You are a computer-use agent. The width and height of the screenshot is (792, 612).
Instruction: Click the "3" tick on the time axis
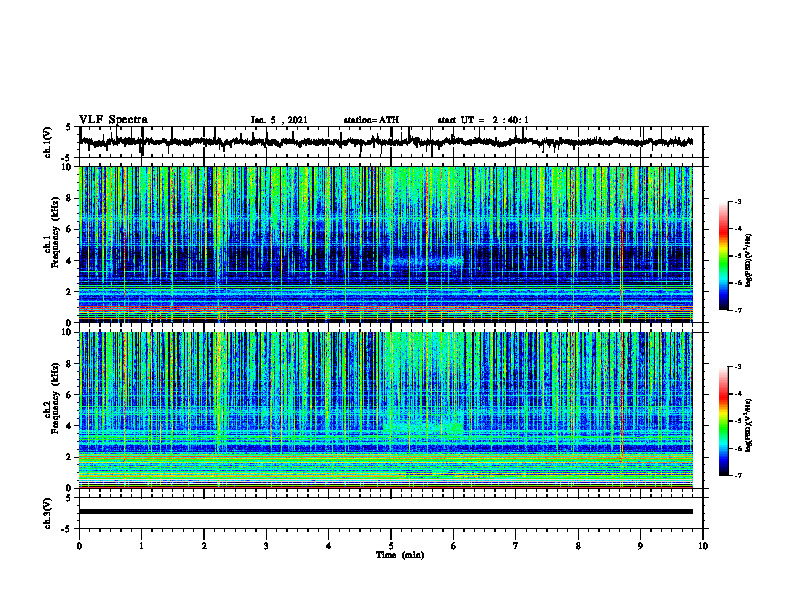(x=266, y=546)
